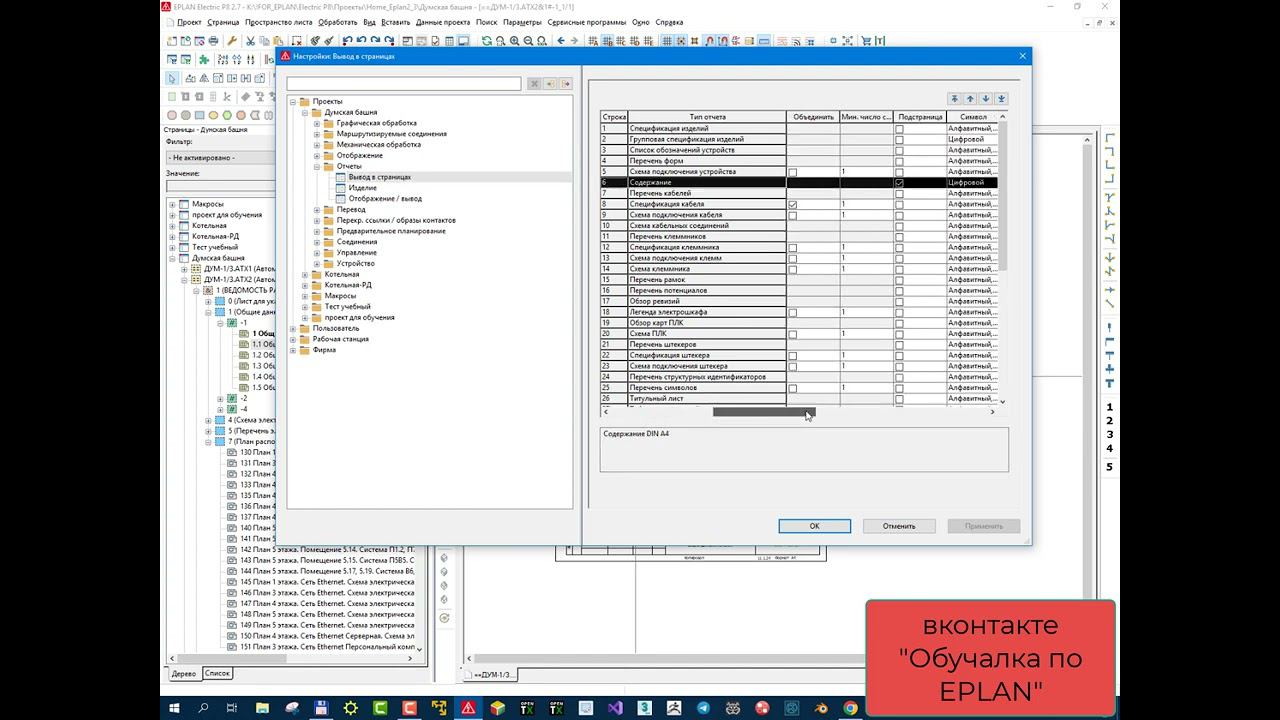Select 'Изделие' under Отчеты
1280x720 pixels.
[363, 188]
